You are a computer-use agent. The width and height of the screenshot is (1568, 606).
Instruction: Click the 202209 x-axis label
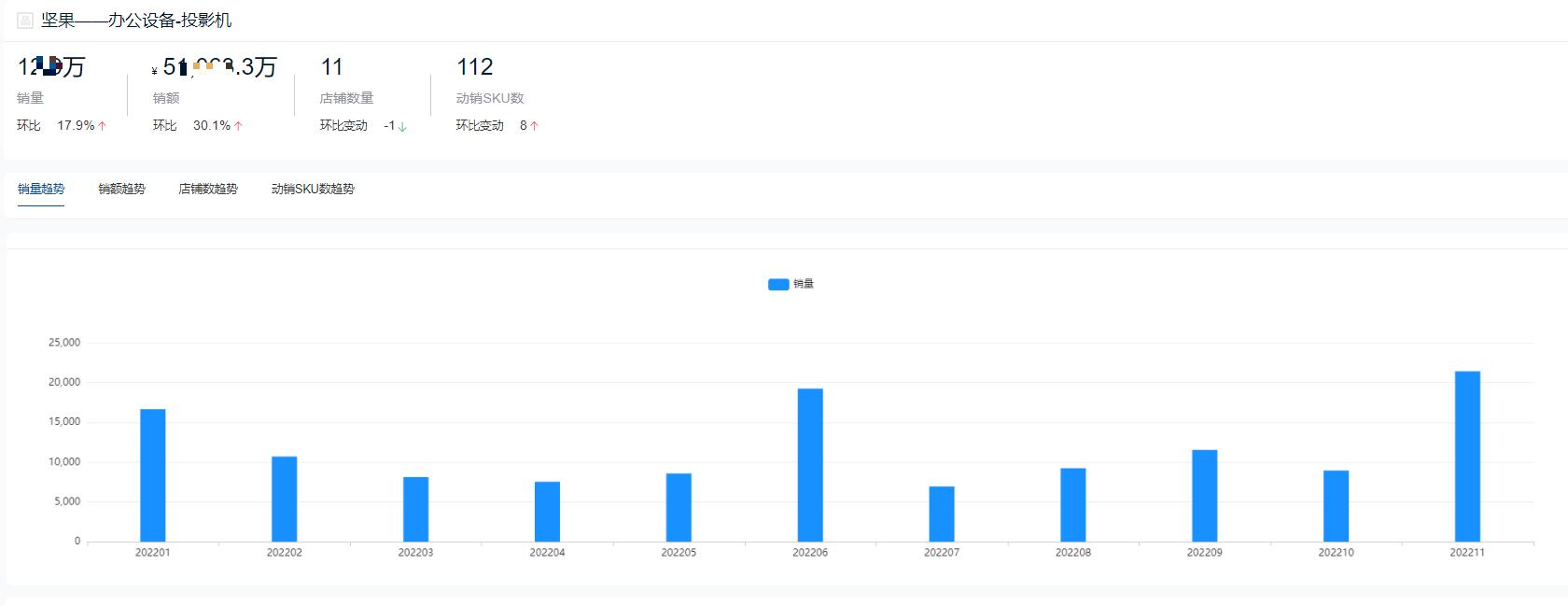tap(1205, 553)
